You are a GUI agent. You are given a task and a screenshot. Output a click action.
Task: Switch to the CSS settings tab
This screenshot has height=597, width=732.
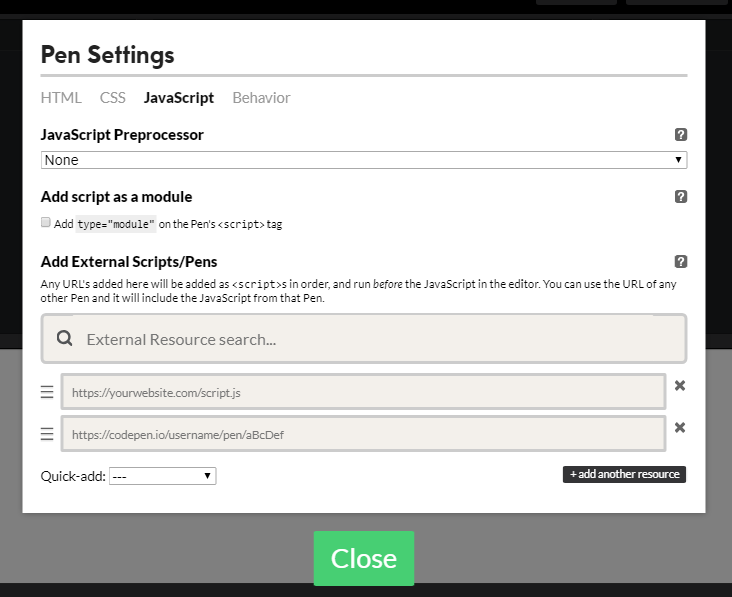point(113,98)
